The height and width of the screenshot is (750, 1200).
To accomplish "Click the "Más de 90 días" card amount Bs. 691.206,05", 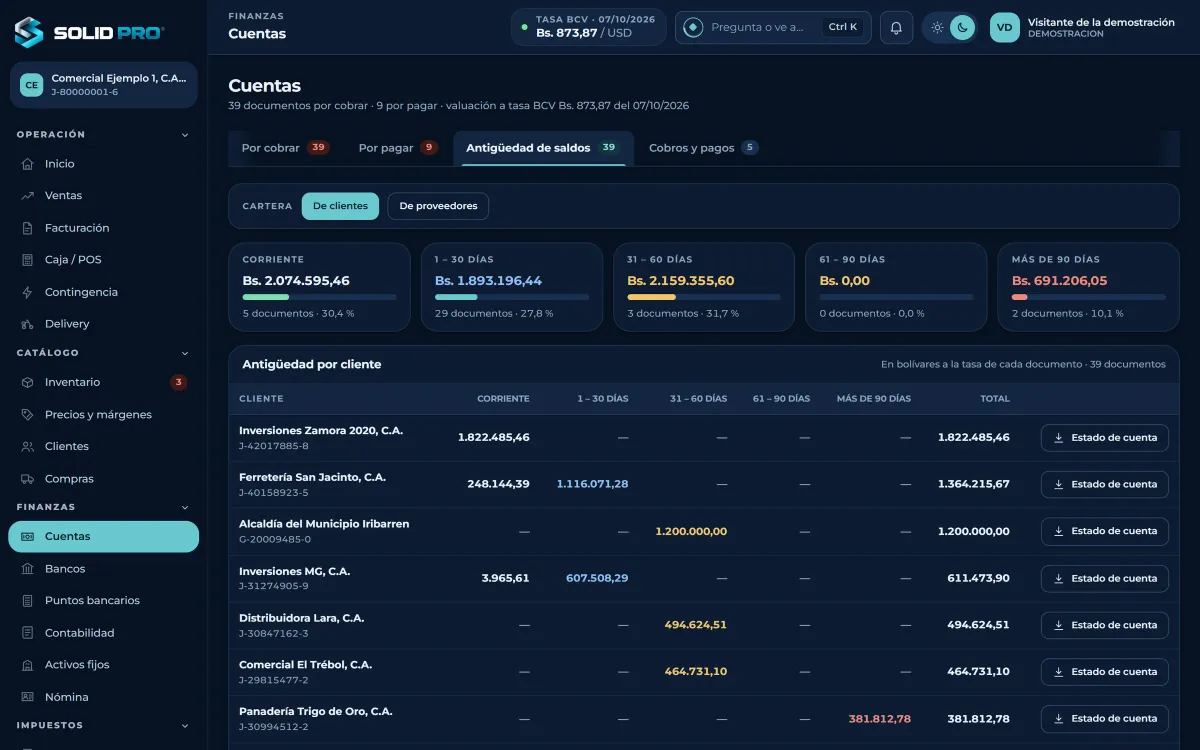I will [x=1060, y=281].
